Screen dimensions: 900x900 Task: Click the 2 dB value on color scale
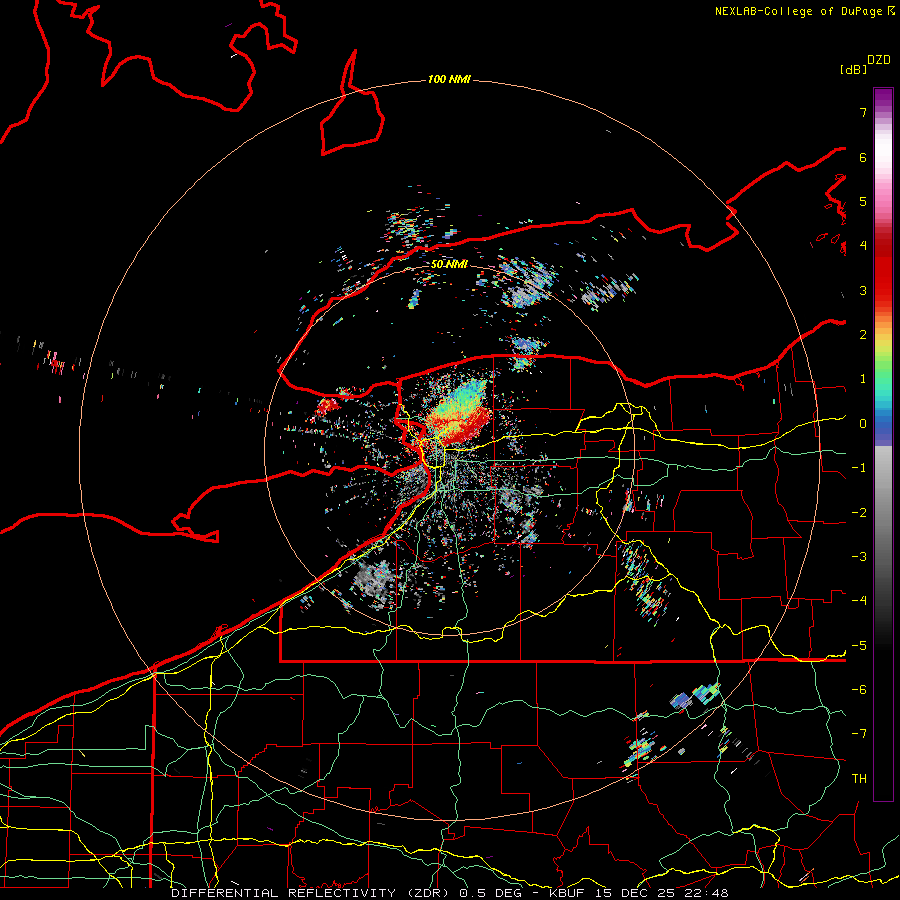(863, 335)
